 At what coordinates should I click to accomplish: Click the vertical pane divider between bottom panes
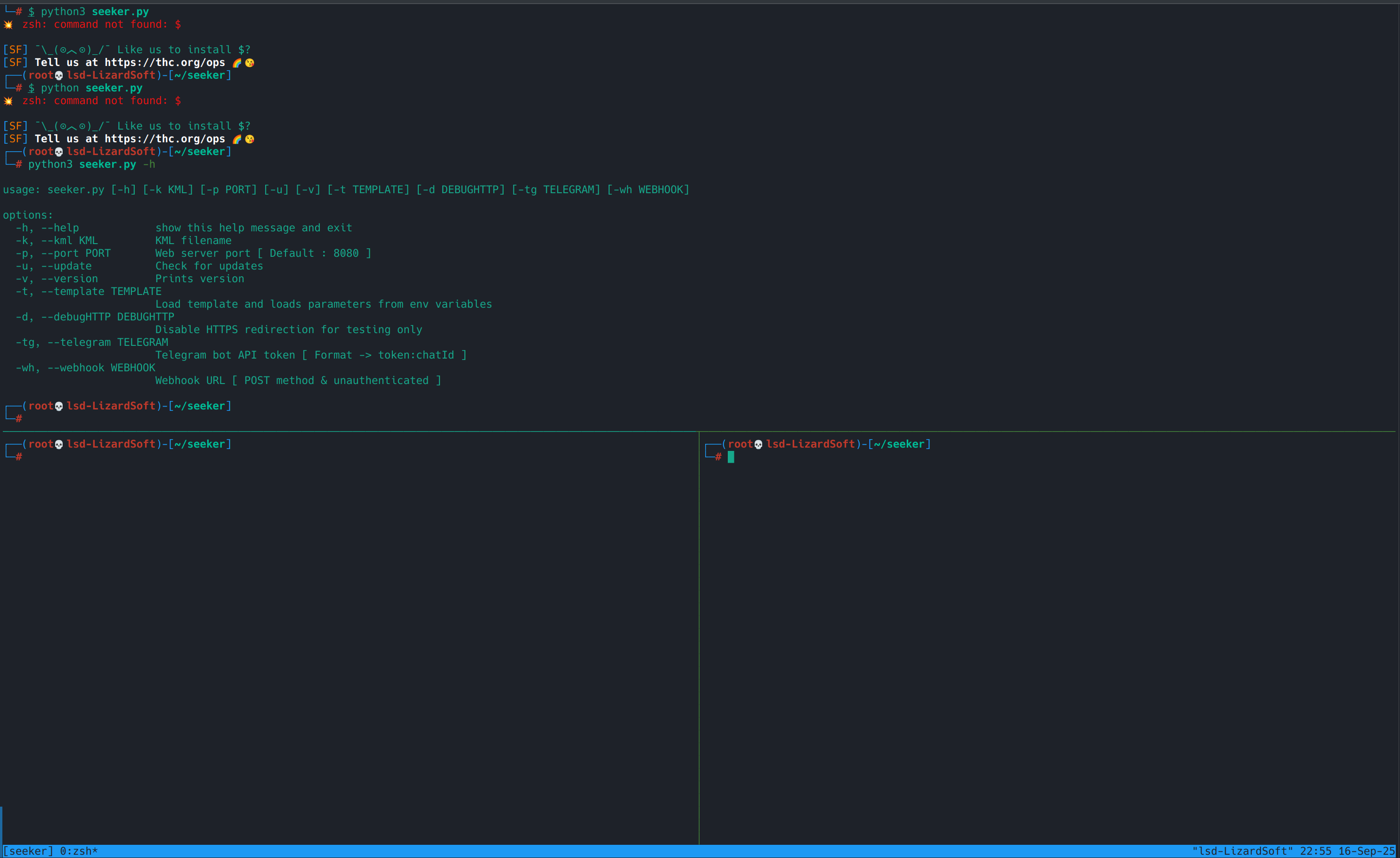click(x=699, y=625)
